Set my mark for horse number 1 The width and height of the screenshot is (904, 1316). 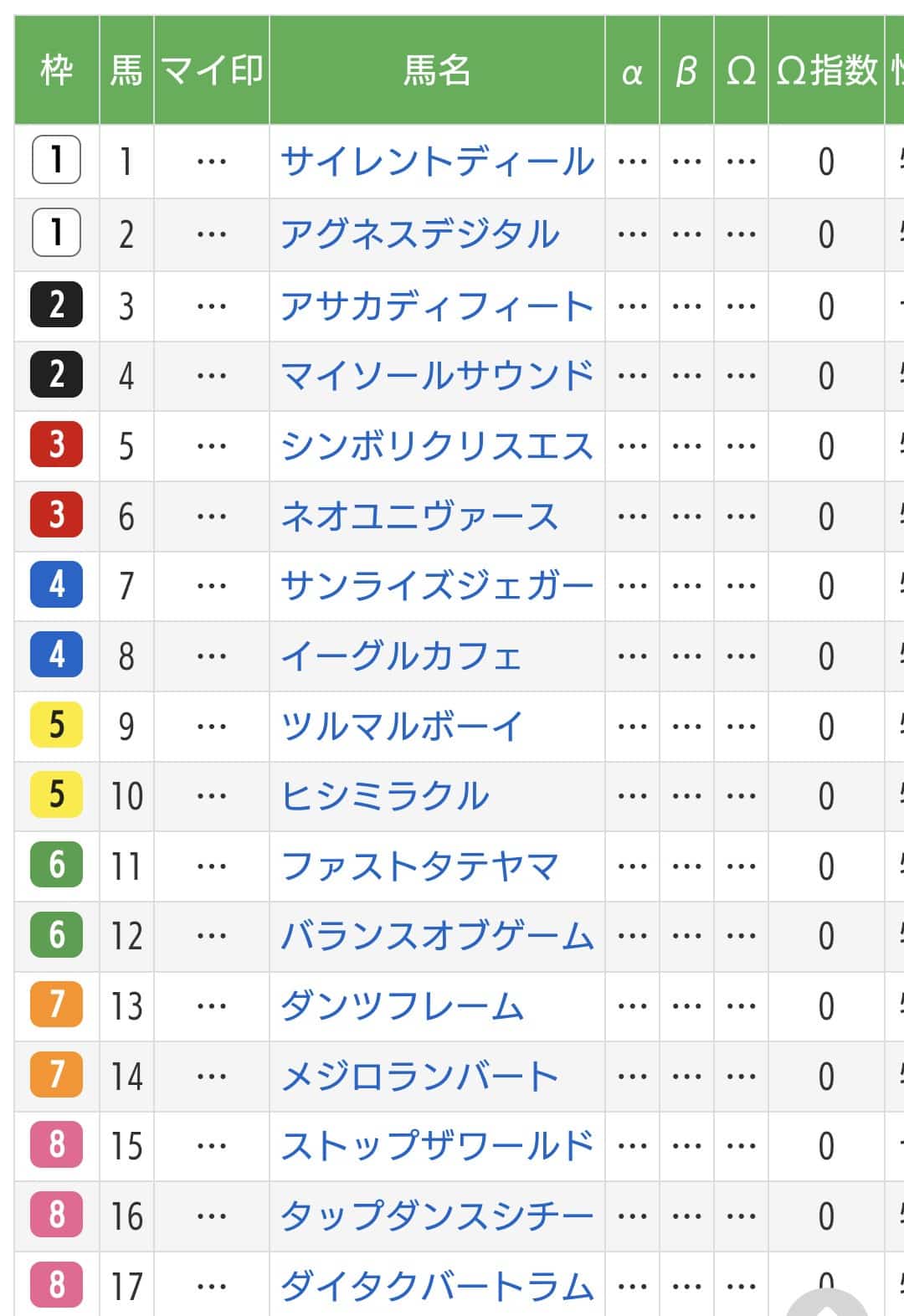212,162
